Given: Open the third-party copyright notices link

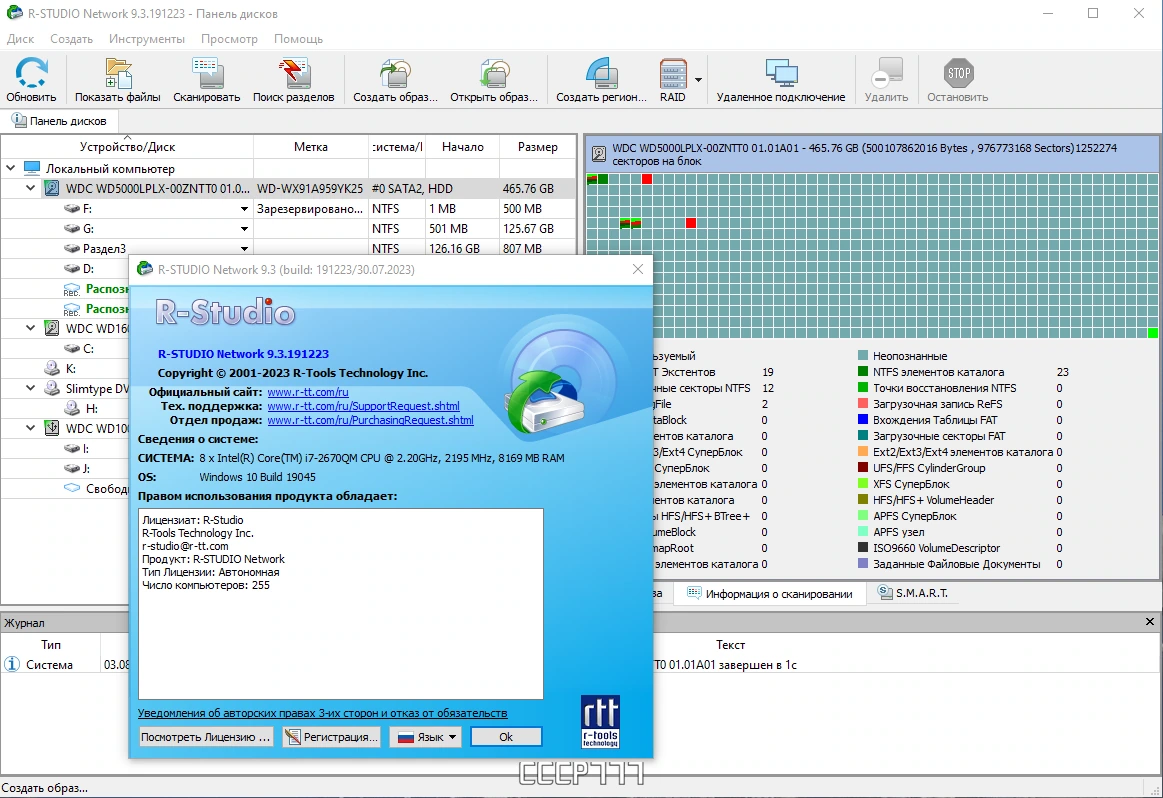Looking at the screenshot, I should coord(323,713).
